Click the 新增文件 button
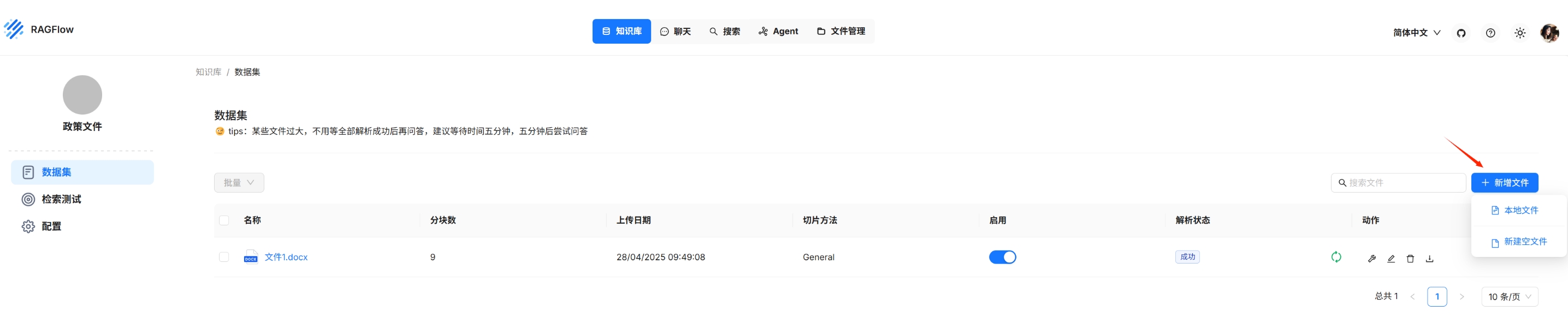The height and width of the screenshot is (317, 1568). [x=1504, y=183]
